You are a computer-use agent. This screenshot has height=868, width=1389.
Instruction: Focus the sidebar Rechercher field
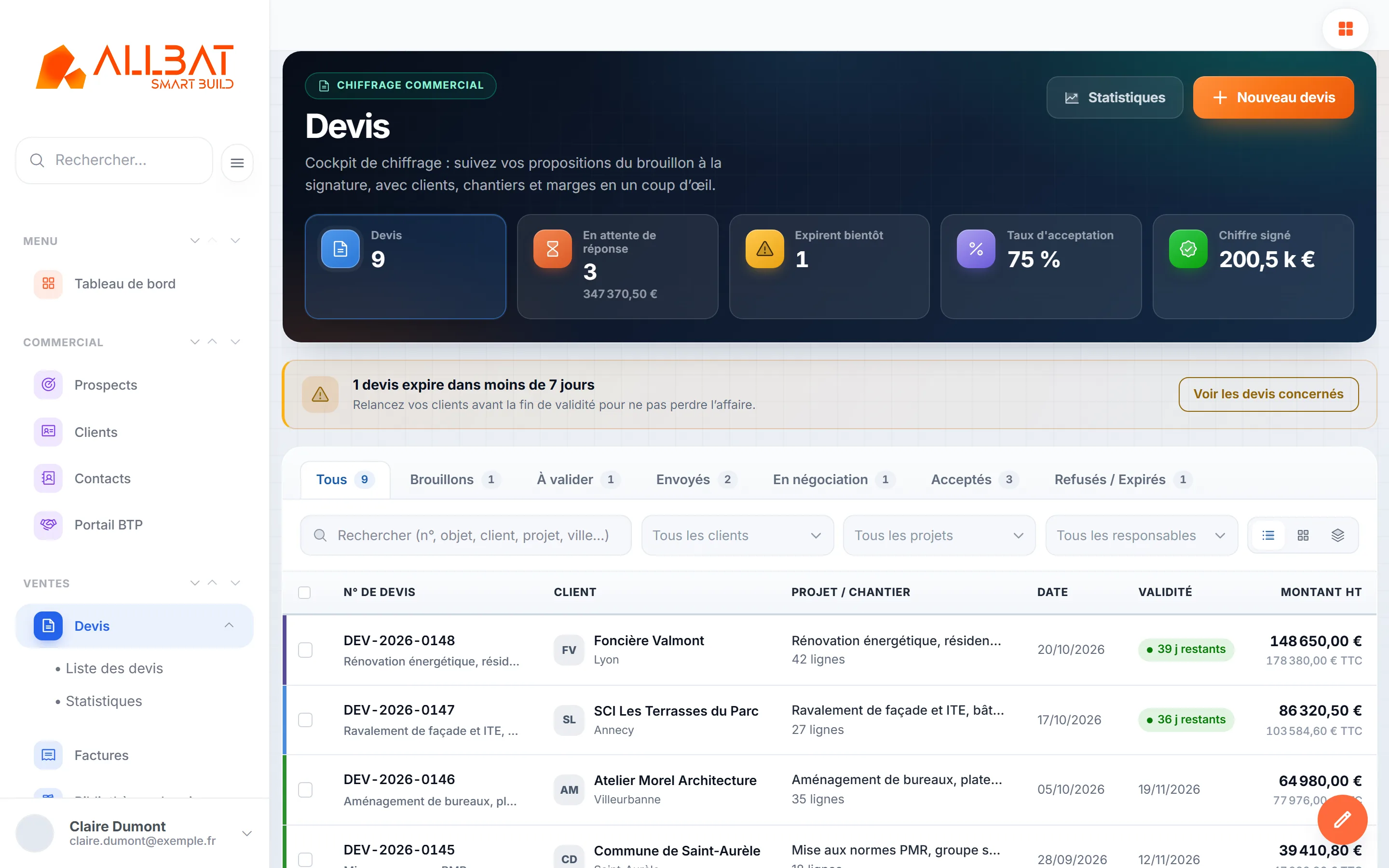pos(114,160)
